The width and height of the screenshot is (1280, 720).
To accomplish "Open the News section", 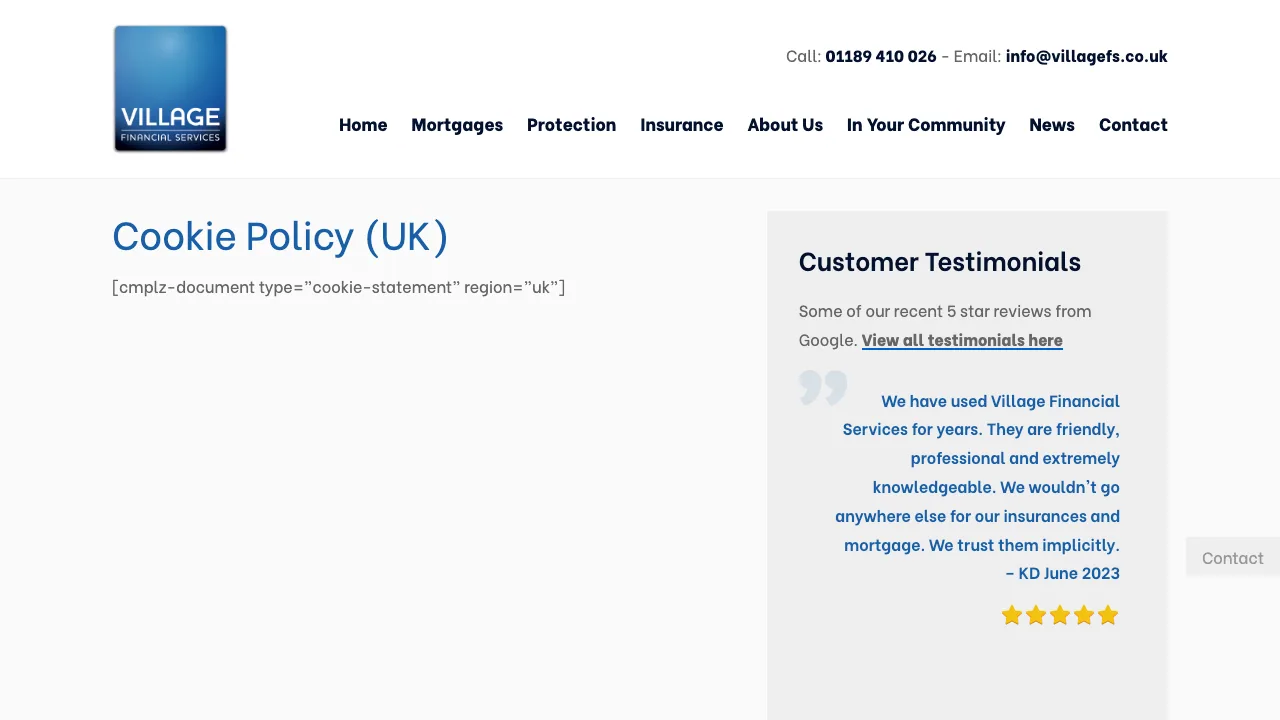I will tap(1052, 124).
